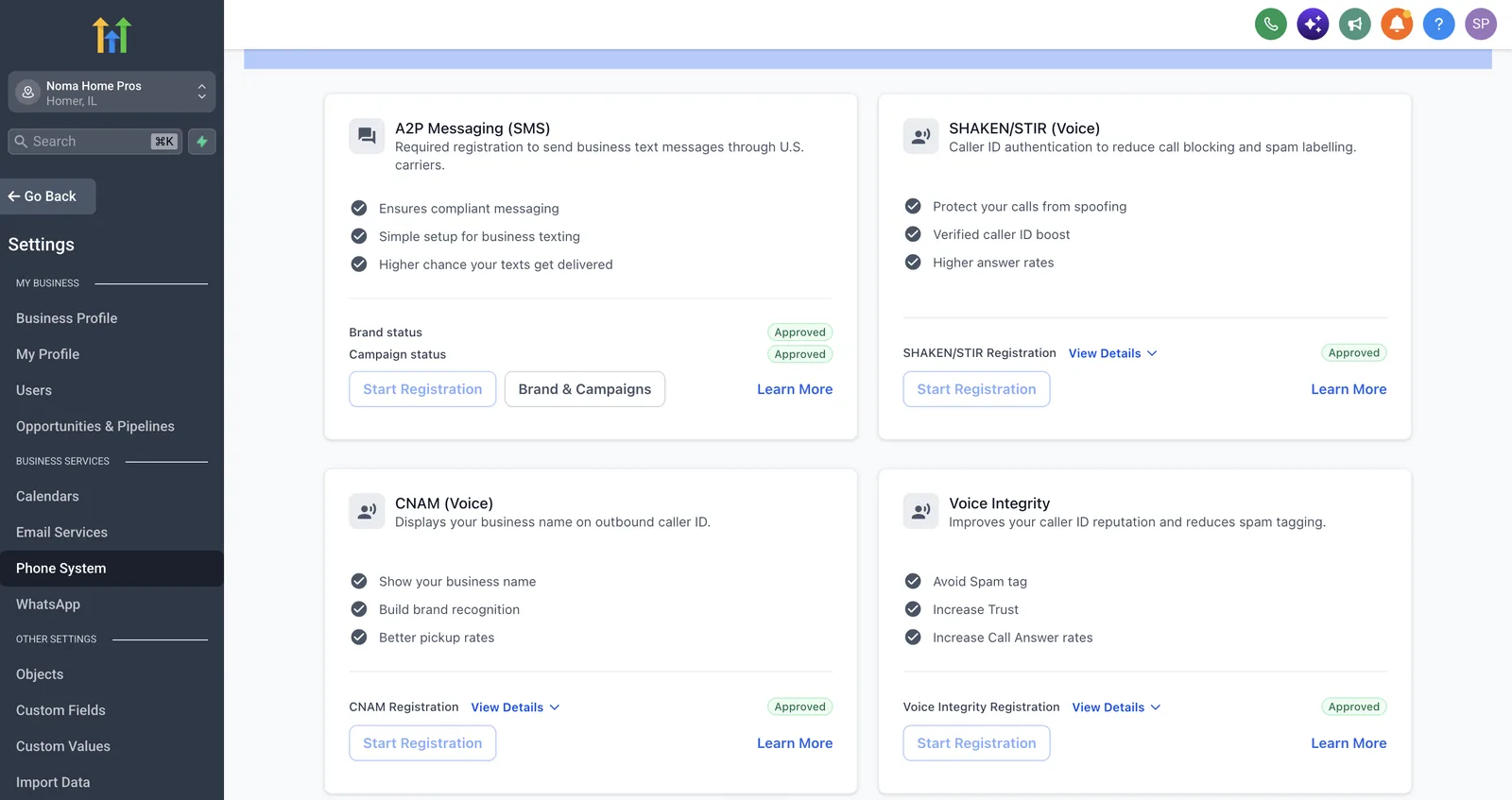Click the megaphone announcements icon

click(x=1355, y=24)
